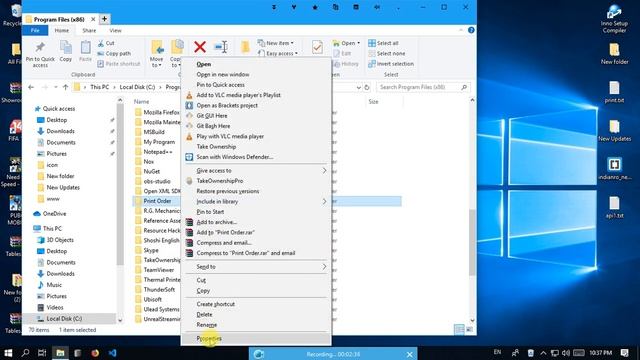
Task: Select New Updates folder on desktop
Action: pyautogui.click(x=614, y=131)
